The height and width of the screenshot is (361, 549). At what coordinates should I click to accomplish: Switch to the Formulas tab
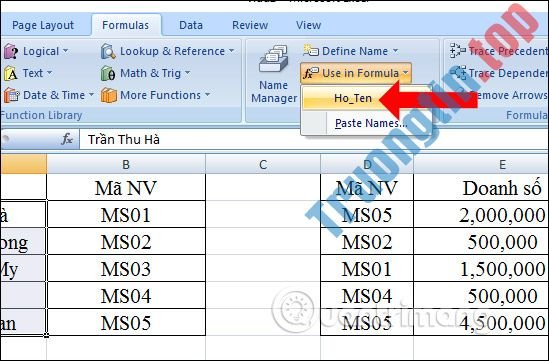(x=126, y=25)
